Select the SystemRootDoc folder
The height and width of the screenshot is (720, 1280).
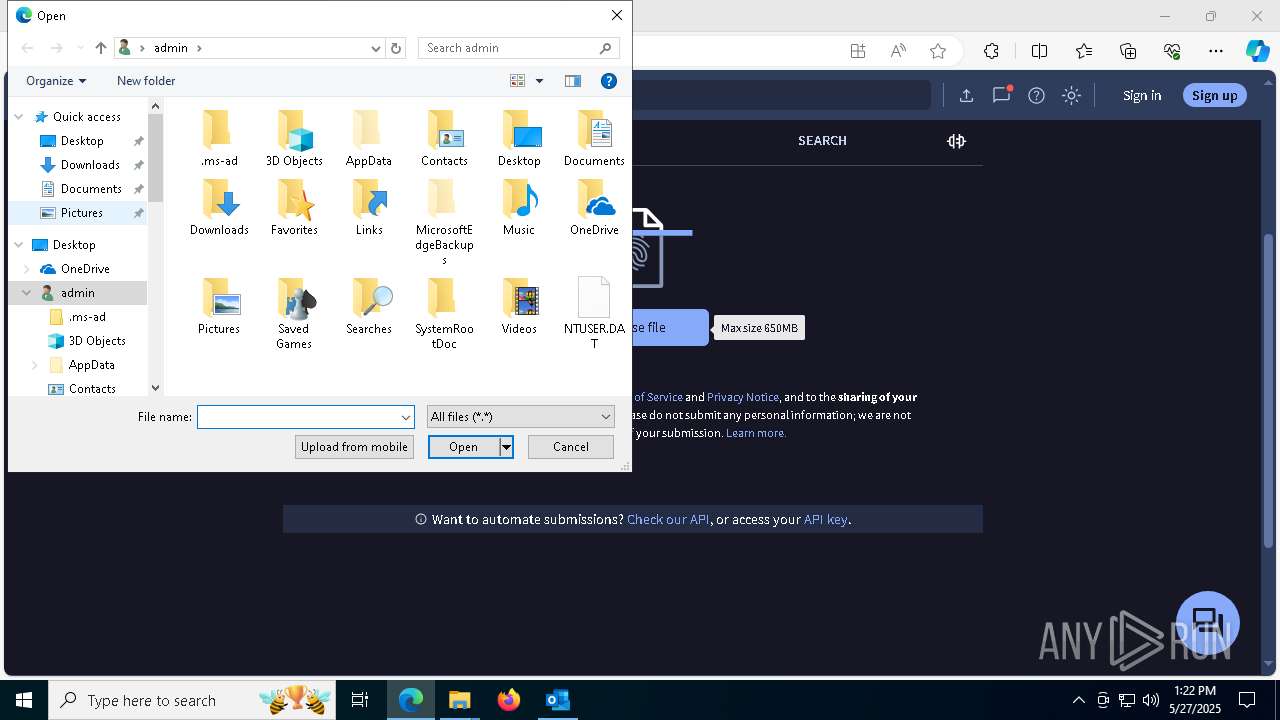pos(444,313)
